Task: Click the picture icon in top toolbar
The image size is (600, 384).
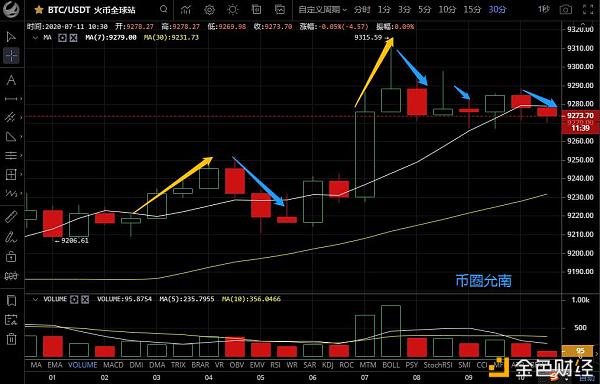Action: [x=280, y=10]
